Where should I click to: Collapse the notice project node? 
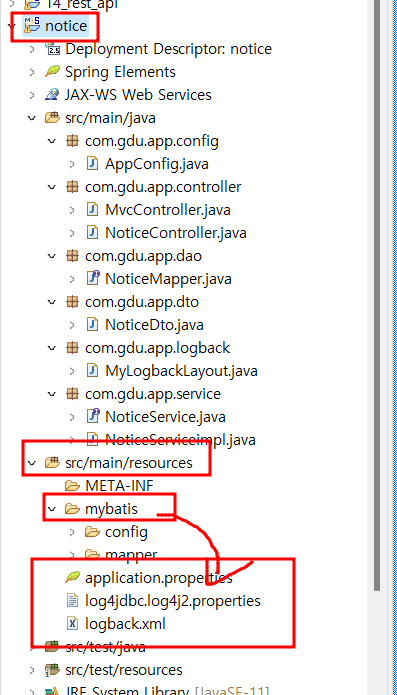[x=12, y=26]
